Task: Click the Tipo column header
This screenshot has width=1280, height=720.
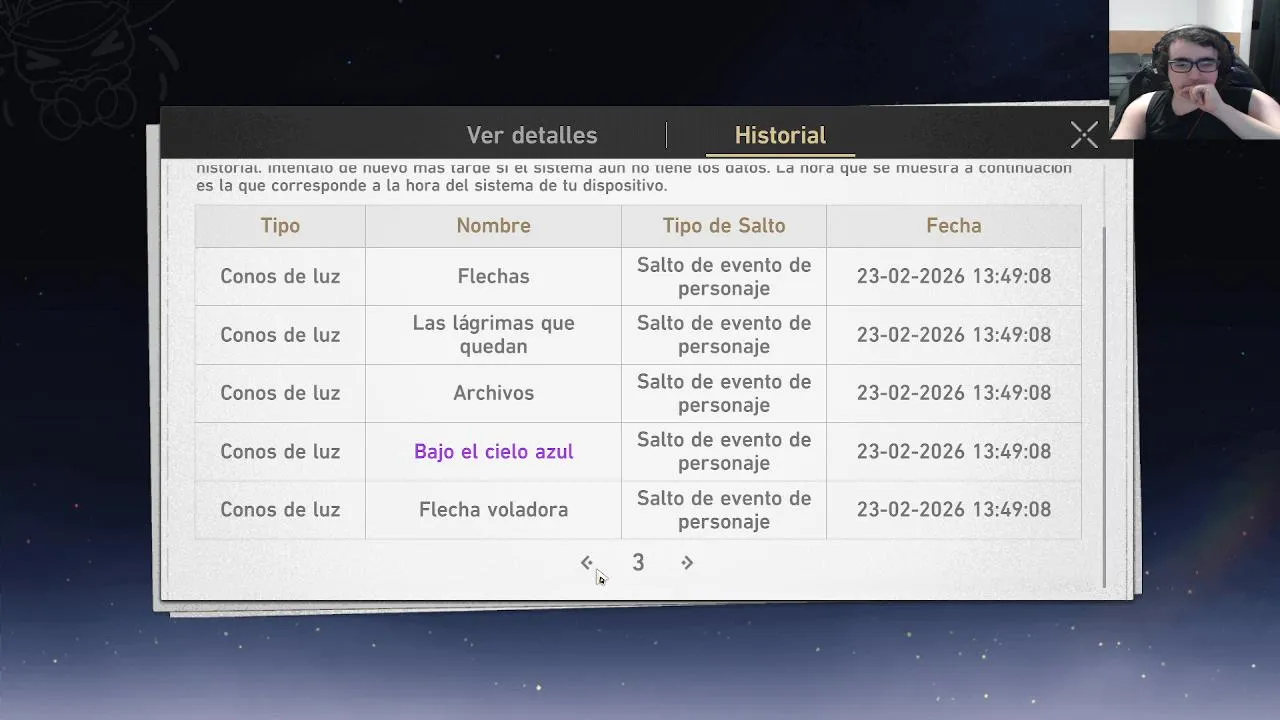Action: [280, 226]
